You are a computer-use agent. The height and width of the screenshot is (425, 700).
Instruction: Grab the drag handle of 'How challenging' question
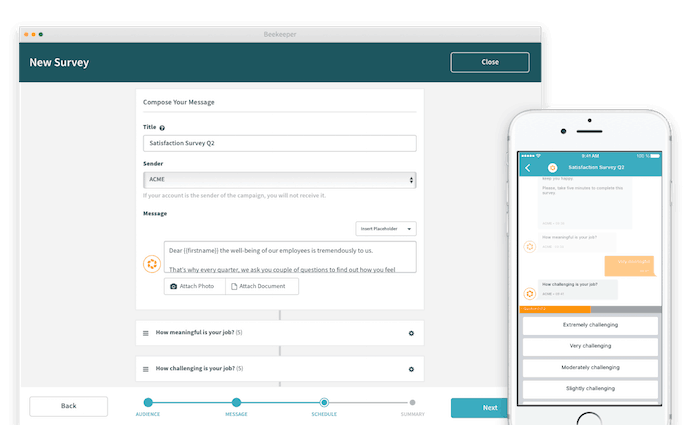(x=146, y=369)
